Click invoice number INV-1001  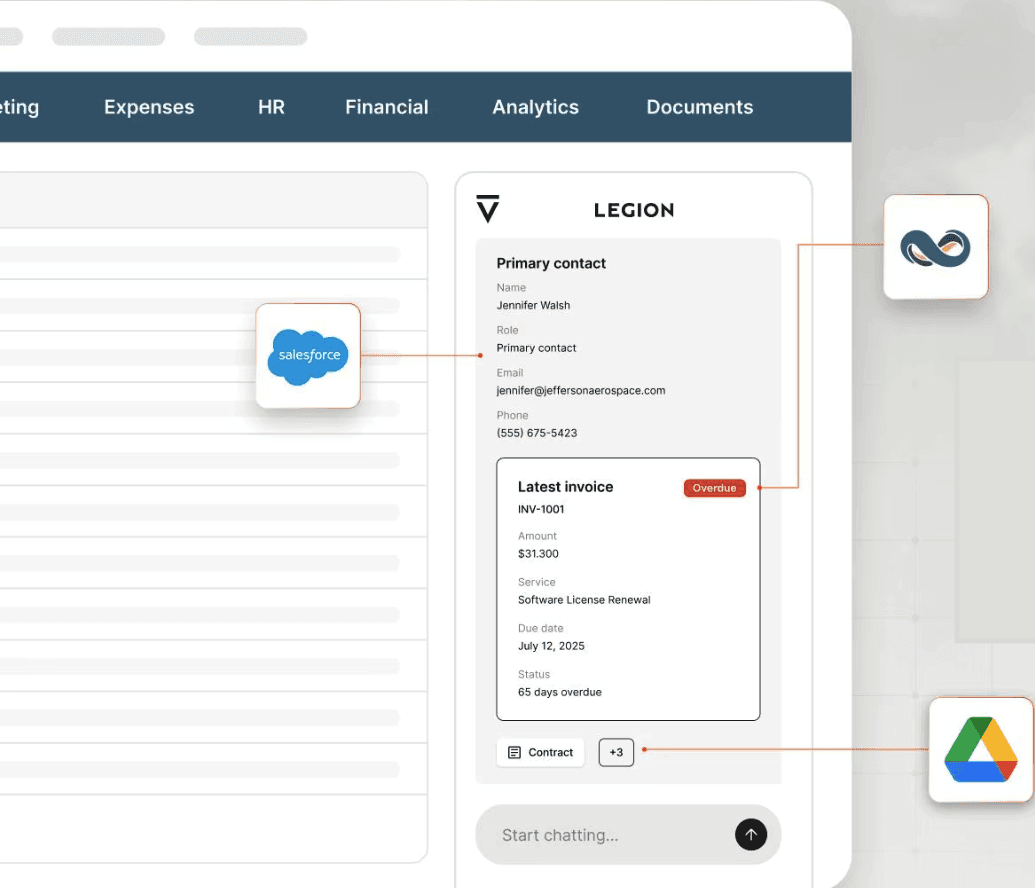541,509
